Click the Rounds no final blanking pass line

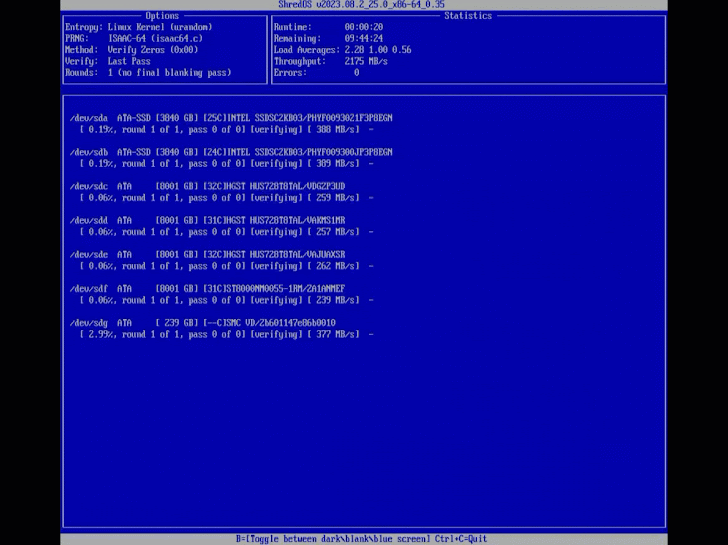[x=148, y=73]
